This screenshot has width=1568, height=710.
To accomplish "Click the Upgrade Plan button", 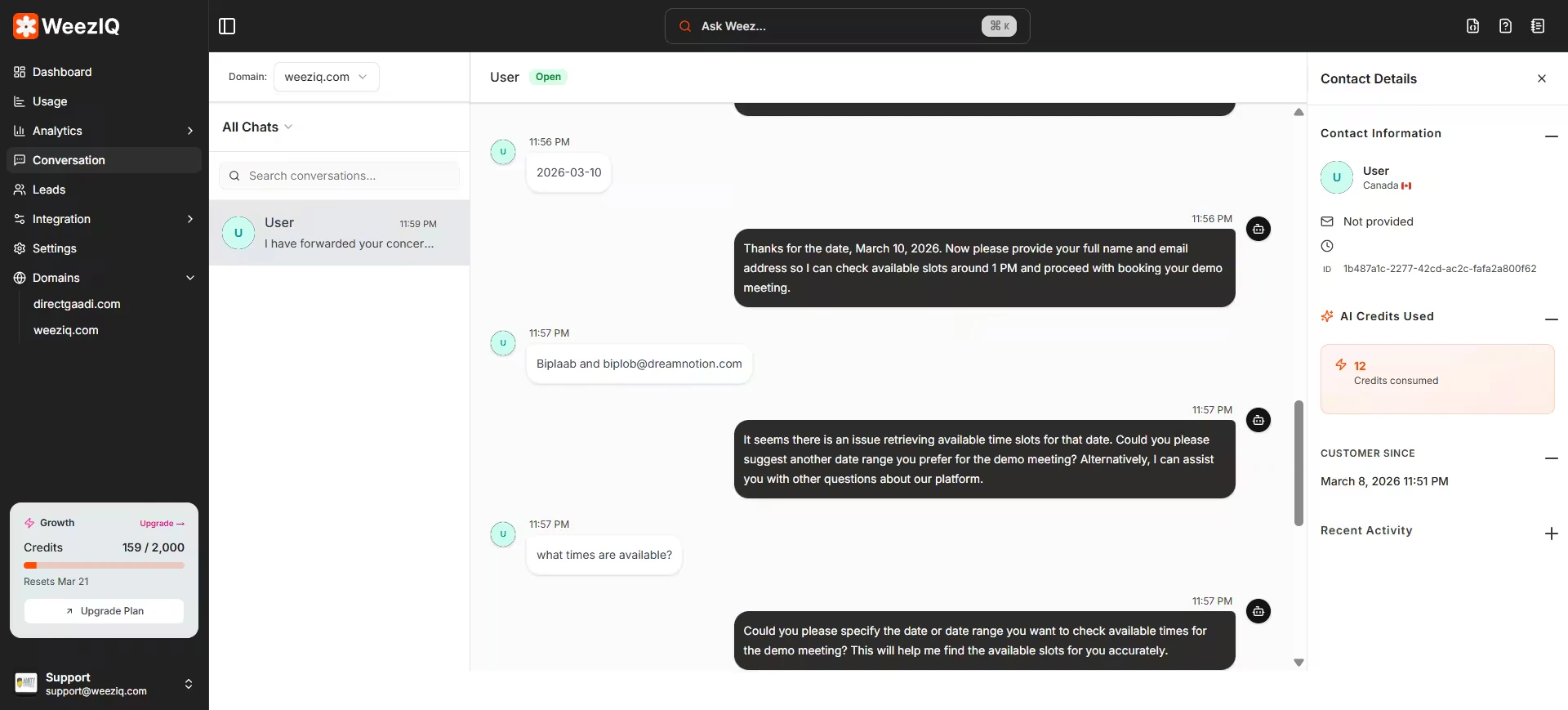I will [x=104, y=611].
